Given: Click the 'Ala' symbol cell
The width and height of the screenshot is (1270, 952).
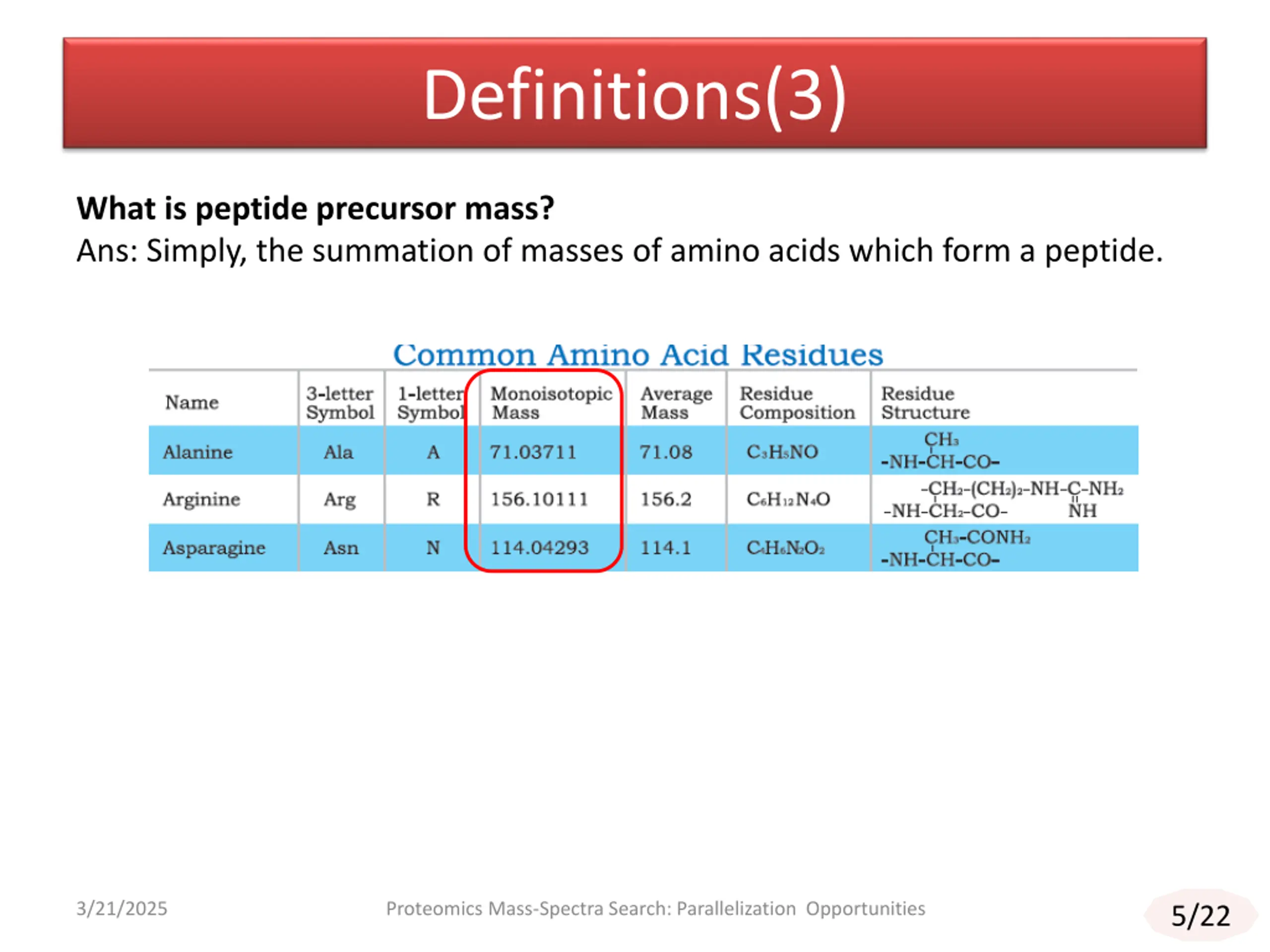Looking at the screenshot, I should tap(338, 452).
